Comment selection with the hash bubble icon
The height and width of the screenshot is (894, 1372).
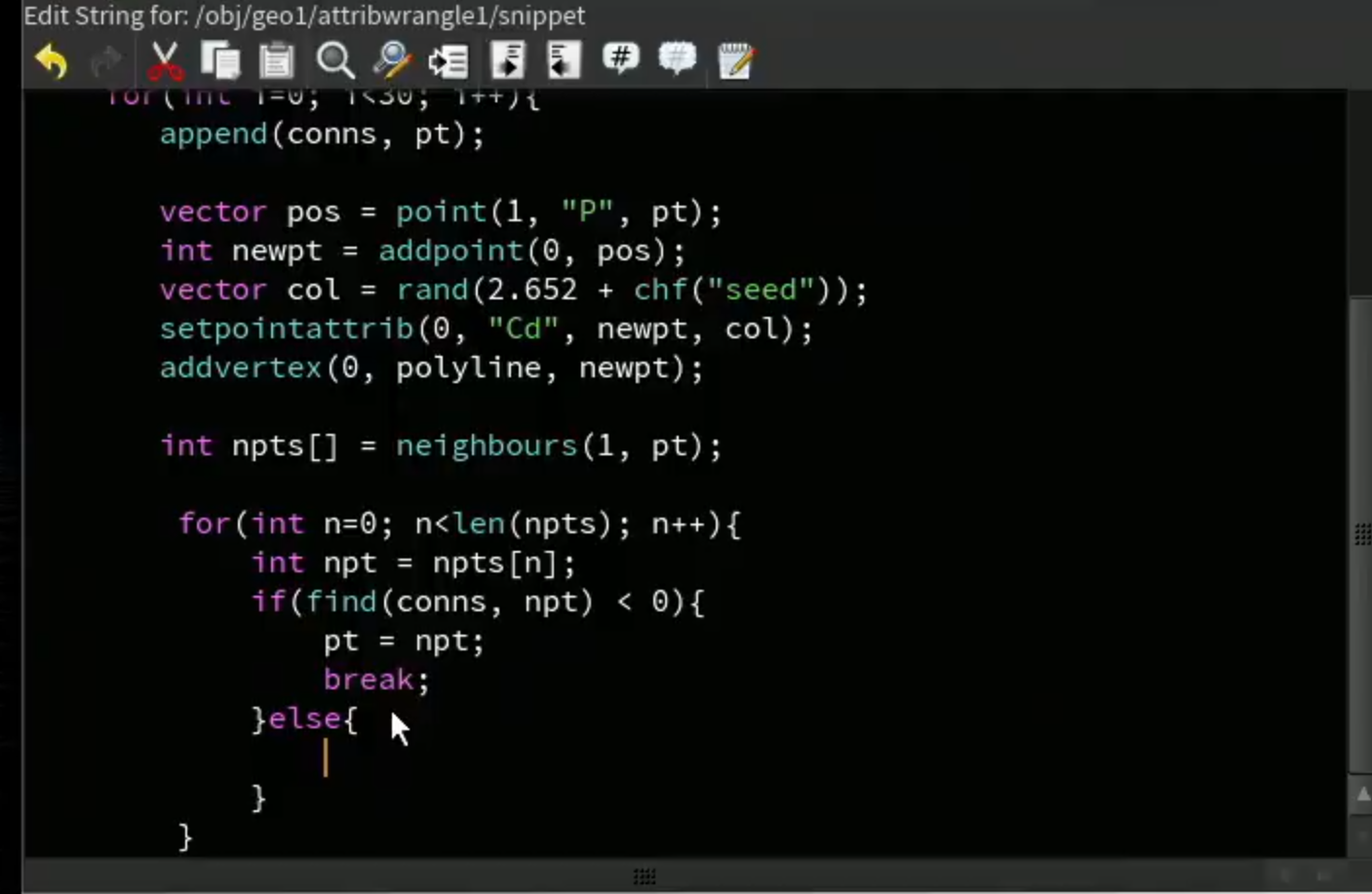tap(620, 58)
